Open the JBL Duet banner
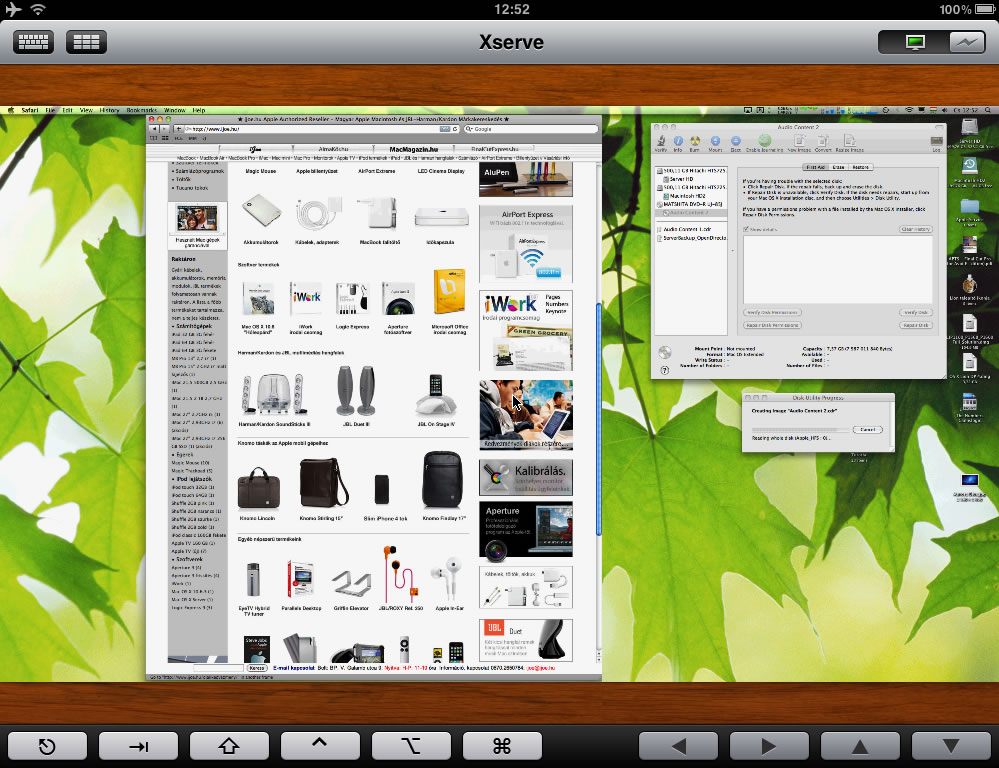The width and height of the screenshot is (999, 768). point(526,640)
